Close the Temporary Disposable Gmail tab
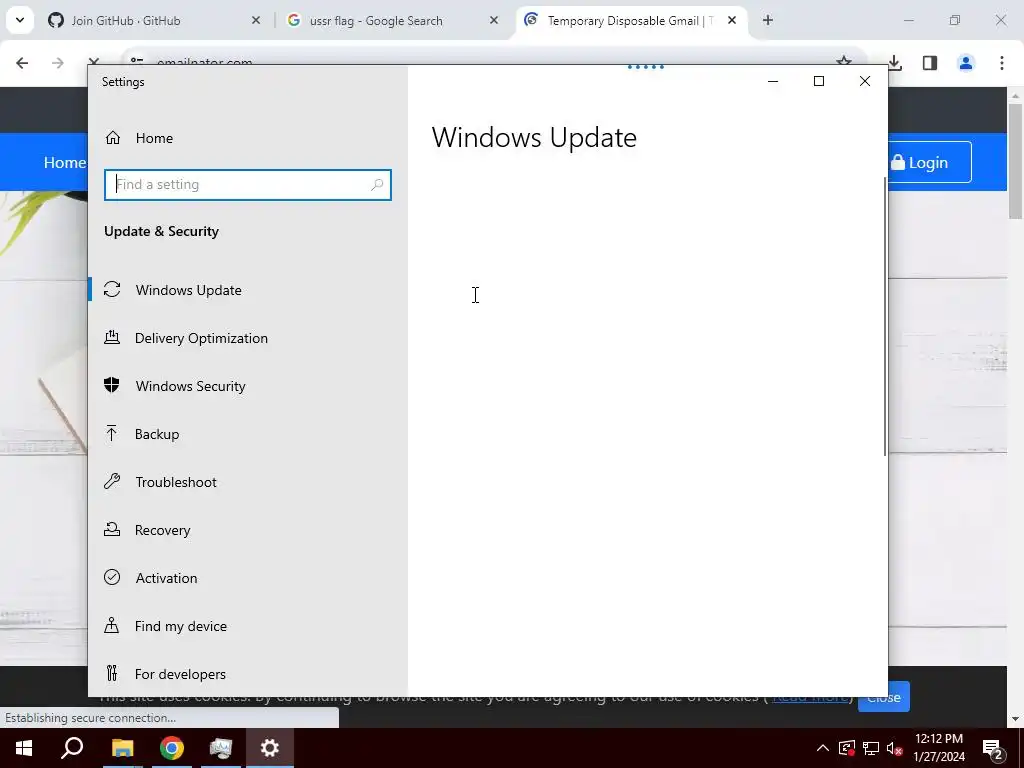The height and width of the screenshot is (768, 1024). coord(732,20)
